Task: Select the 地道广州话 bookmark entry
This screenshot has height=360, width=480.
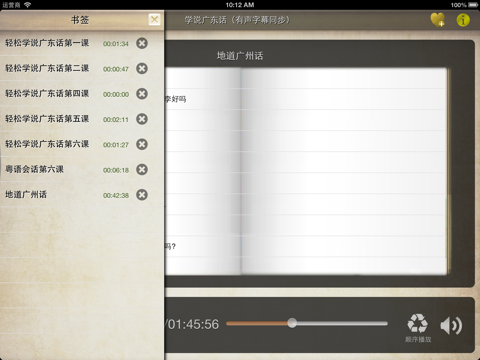Action: click(26, 195)
